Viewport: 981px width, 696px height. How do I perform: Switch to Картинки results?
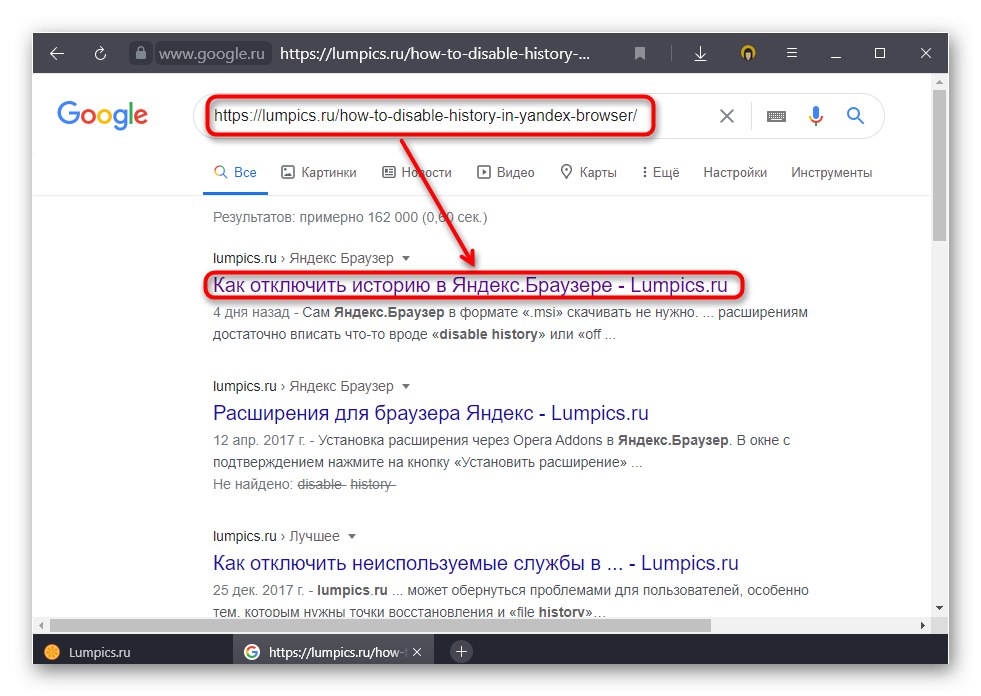(x=318, y=172)
